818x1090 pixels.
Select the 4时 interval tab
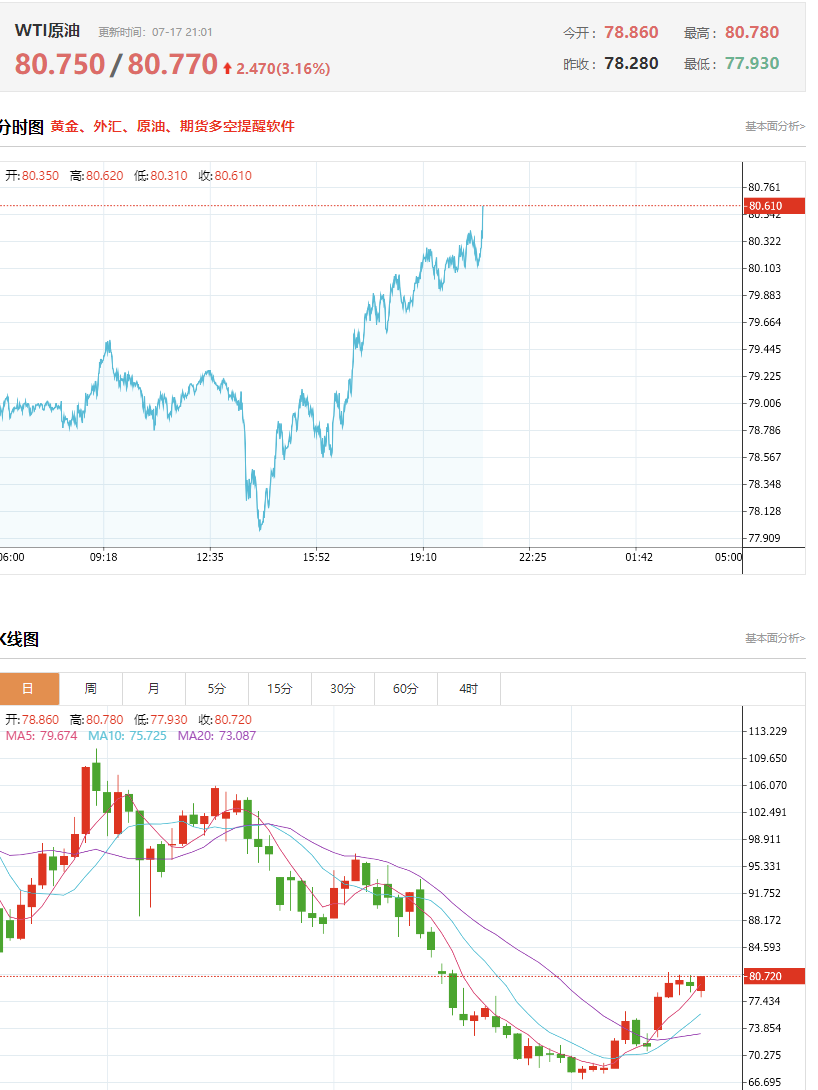point(469,689)
